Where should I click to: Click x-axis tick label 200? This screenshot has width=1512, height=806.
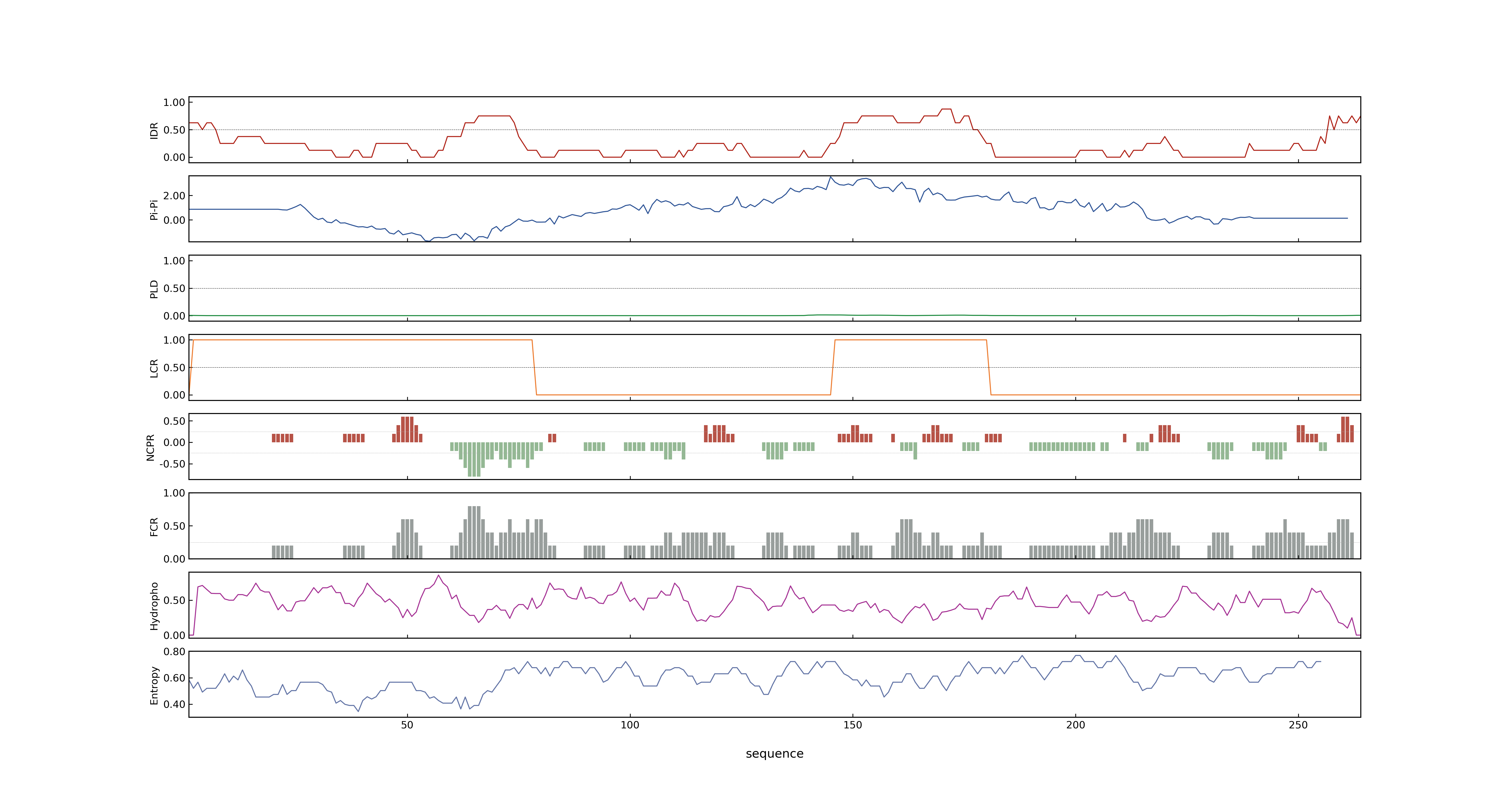pyautogui.click(x=1075, y=725)
